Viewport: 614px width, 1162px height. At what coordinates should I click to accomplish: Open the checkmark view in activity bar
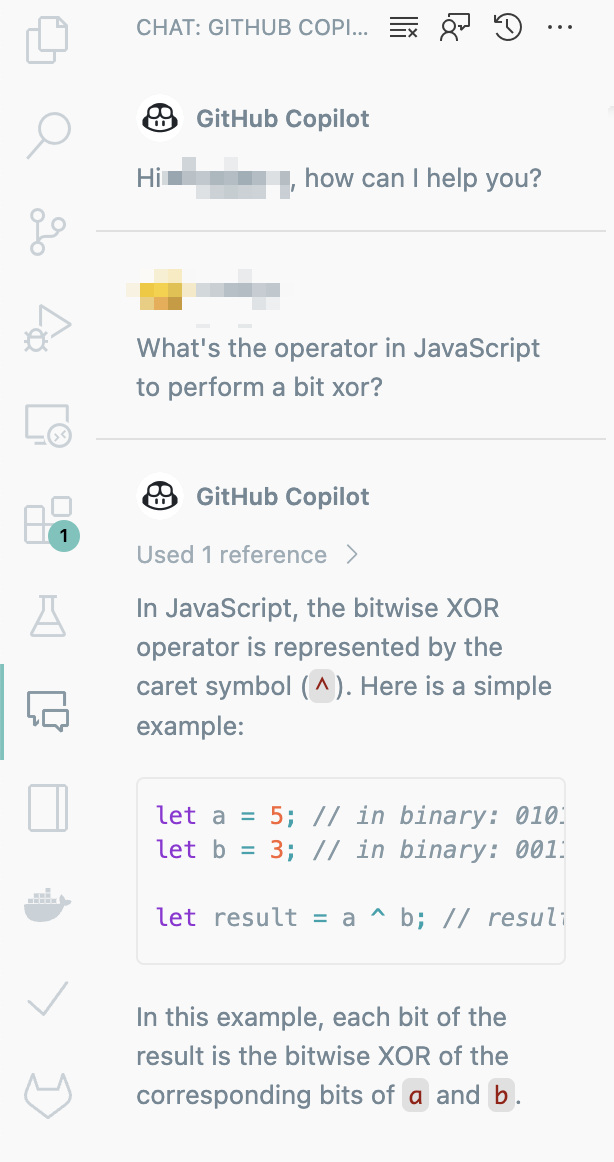pos(47,999)
